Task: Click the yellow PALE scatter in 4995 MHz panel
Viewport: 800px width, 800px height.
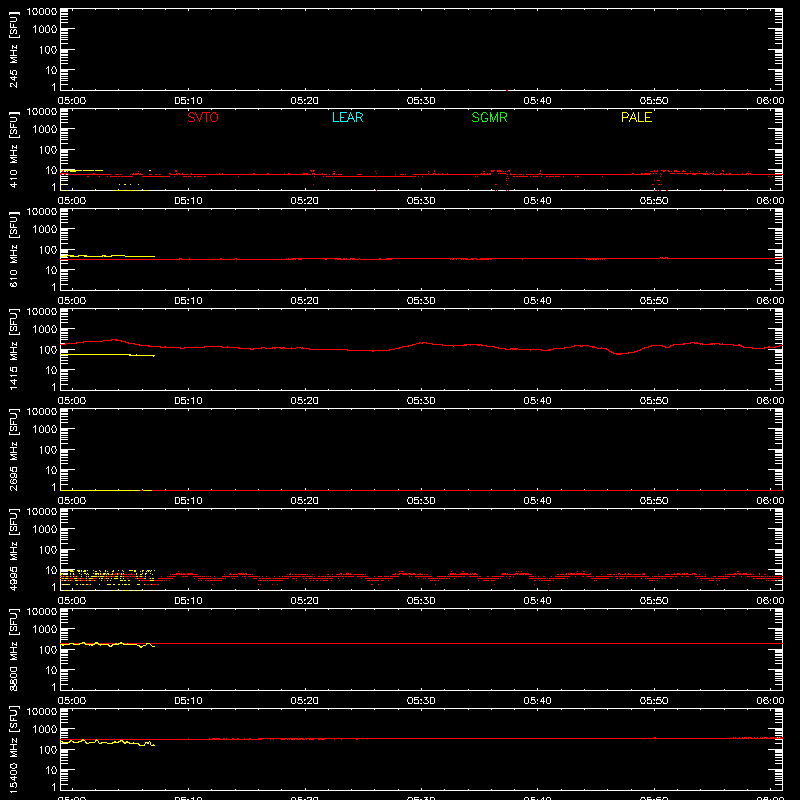Action: tap(107, 579)
